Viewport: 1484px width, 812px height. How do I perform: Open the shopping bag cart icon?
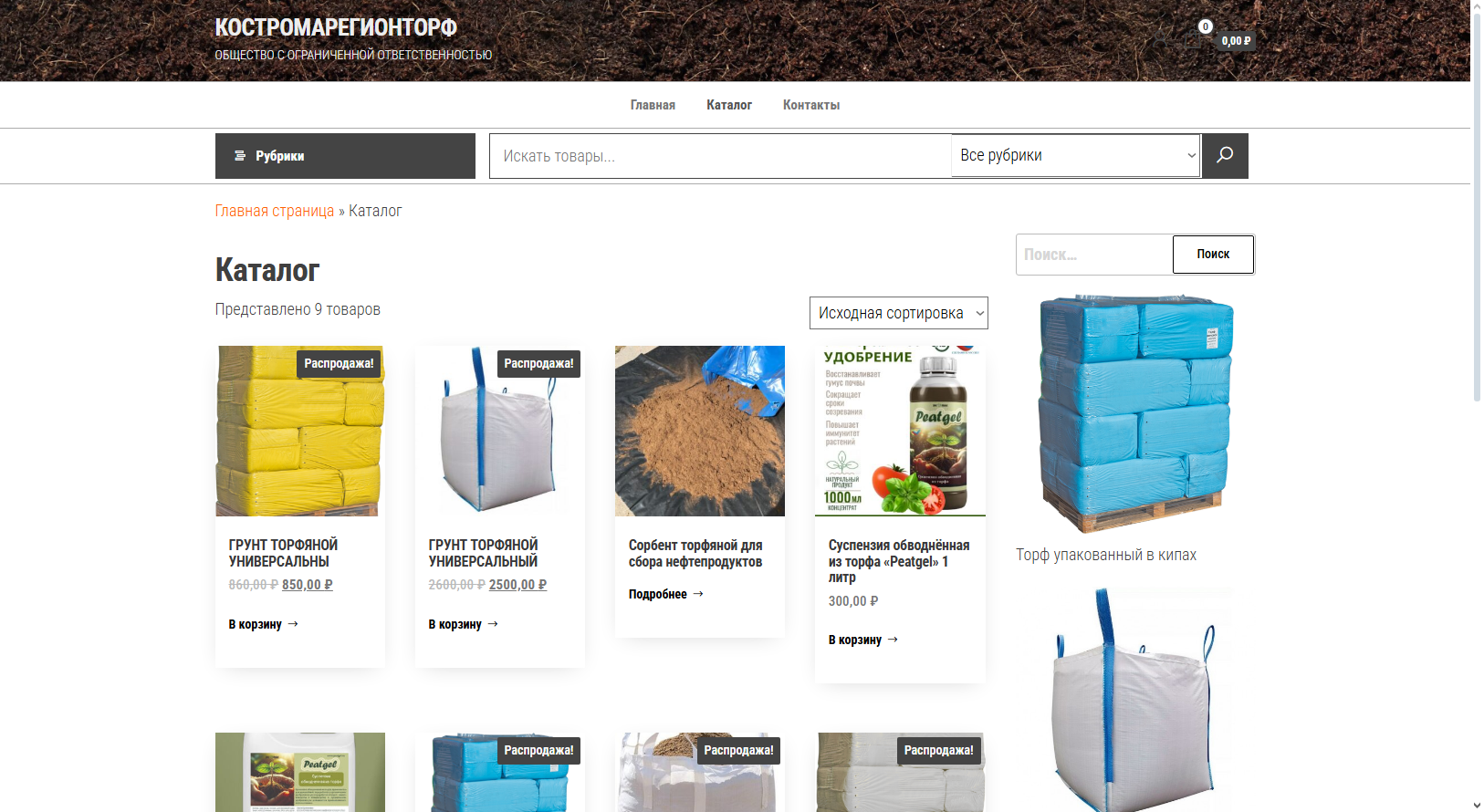pyautogui.click(x=1193, y=38)
